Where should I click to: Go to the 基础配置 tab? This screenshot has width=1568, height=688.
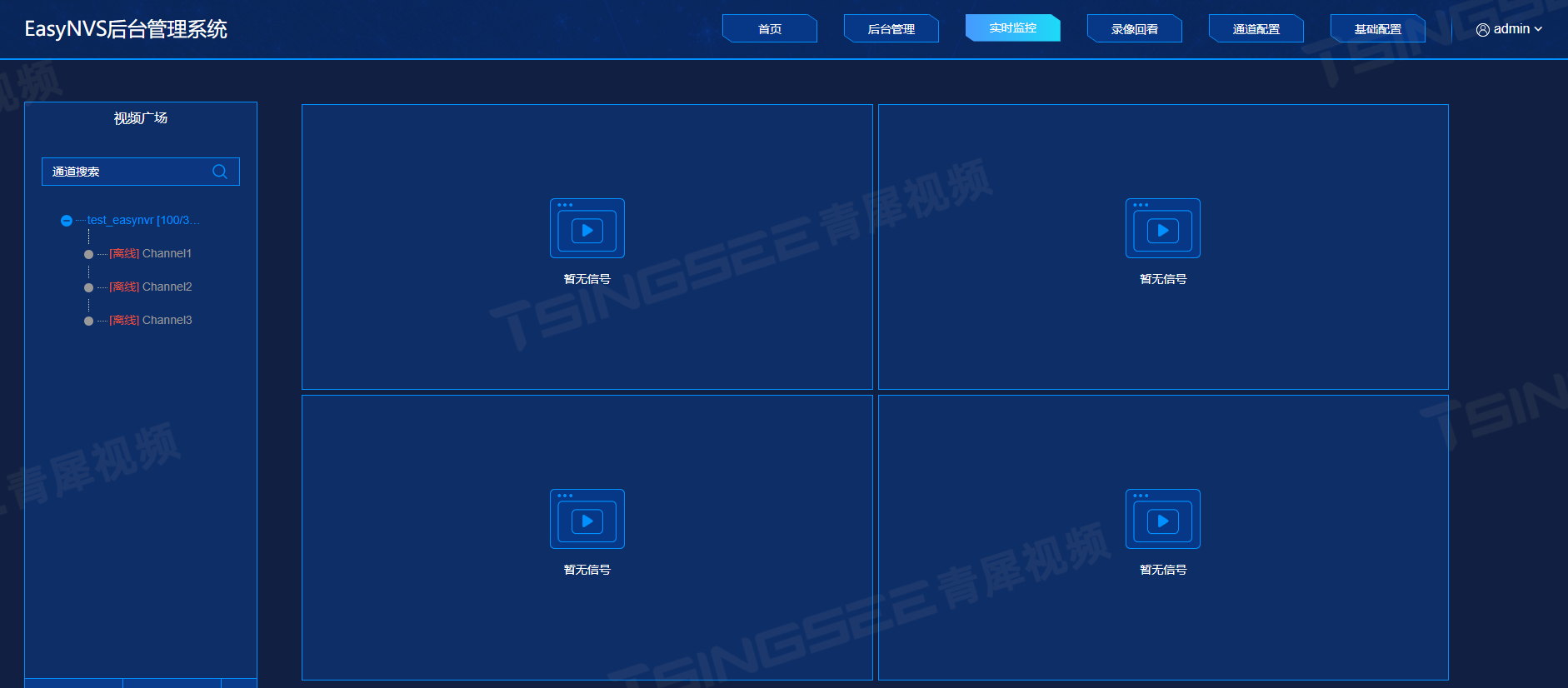[x=1378, y=28]
